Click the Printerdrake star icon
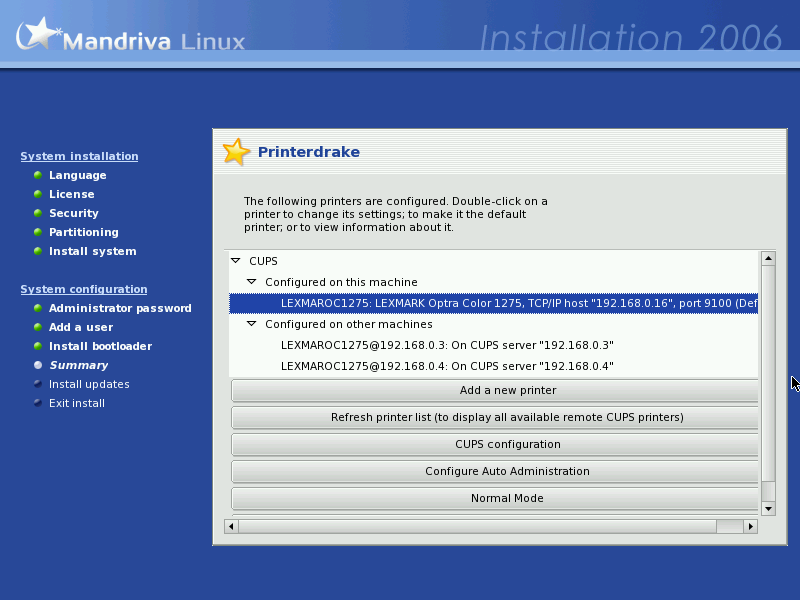The image size is (800, 600). pos(236,152)
